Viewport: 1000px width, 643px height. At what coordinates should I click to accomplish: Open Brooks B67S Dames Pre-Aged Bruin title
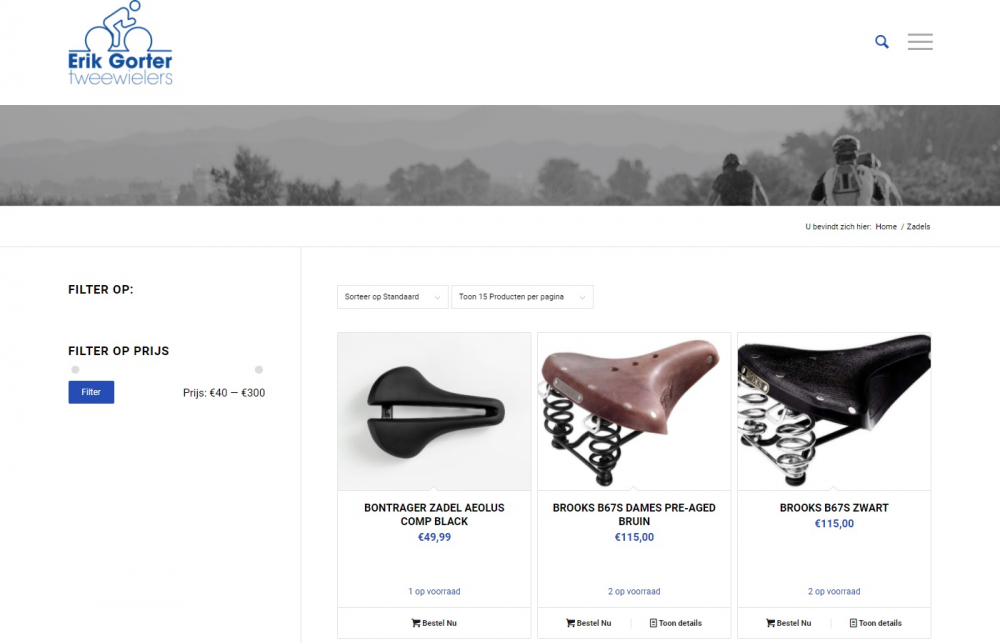(634, 514)
